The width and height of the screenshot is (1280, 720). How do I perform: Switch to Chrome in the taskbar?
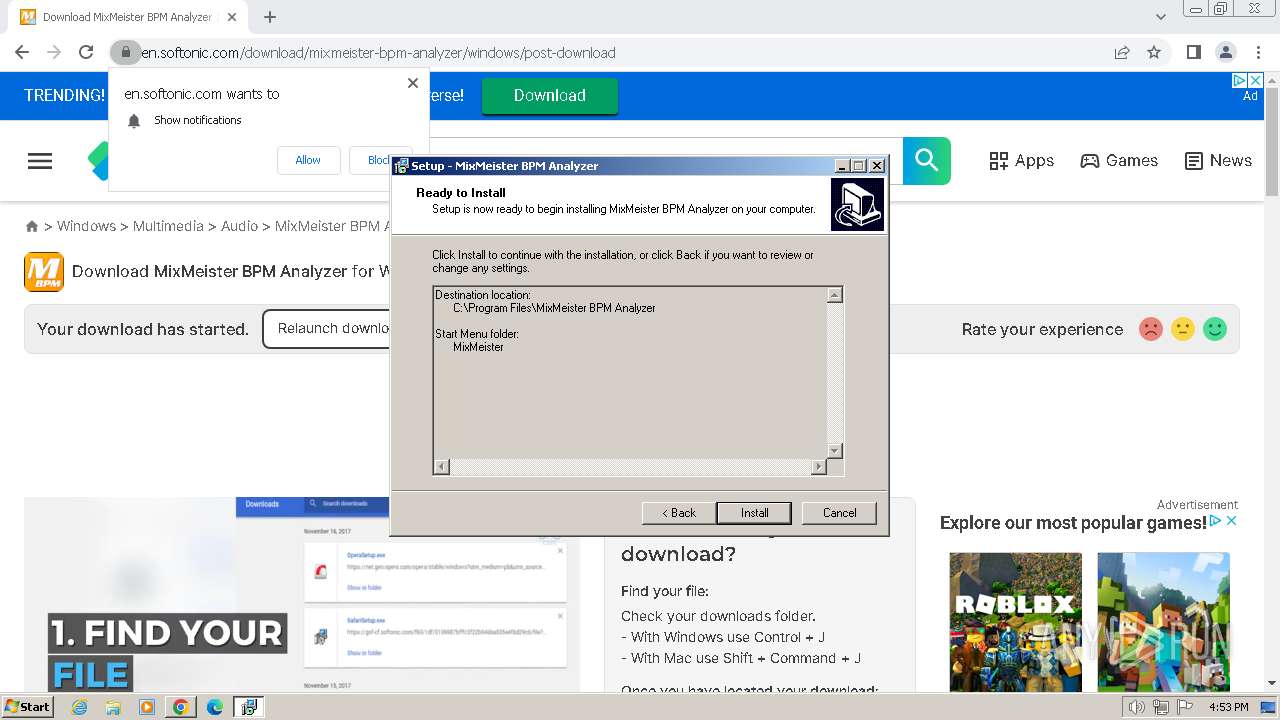(181, 707)
